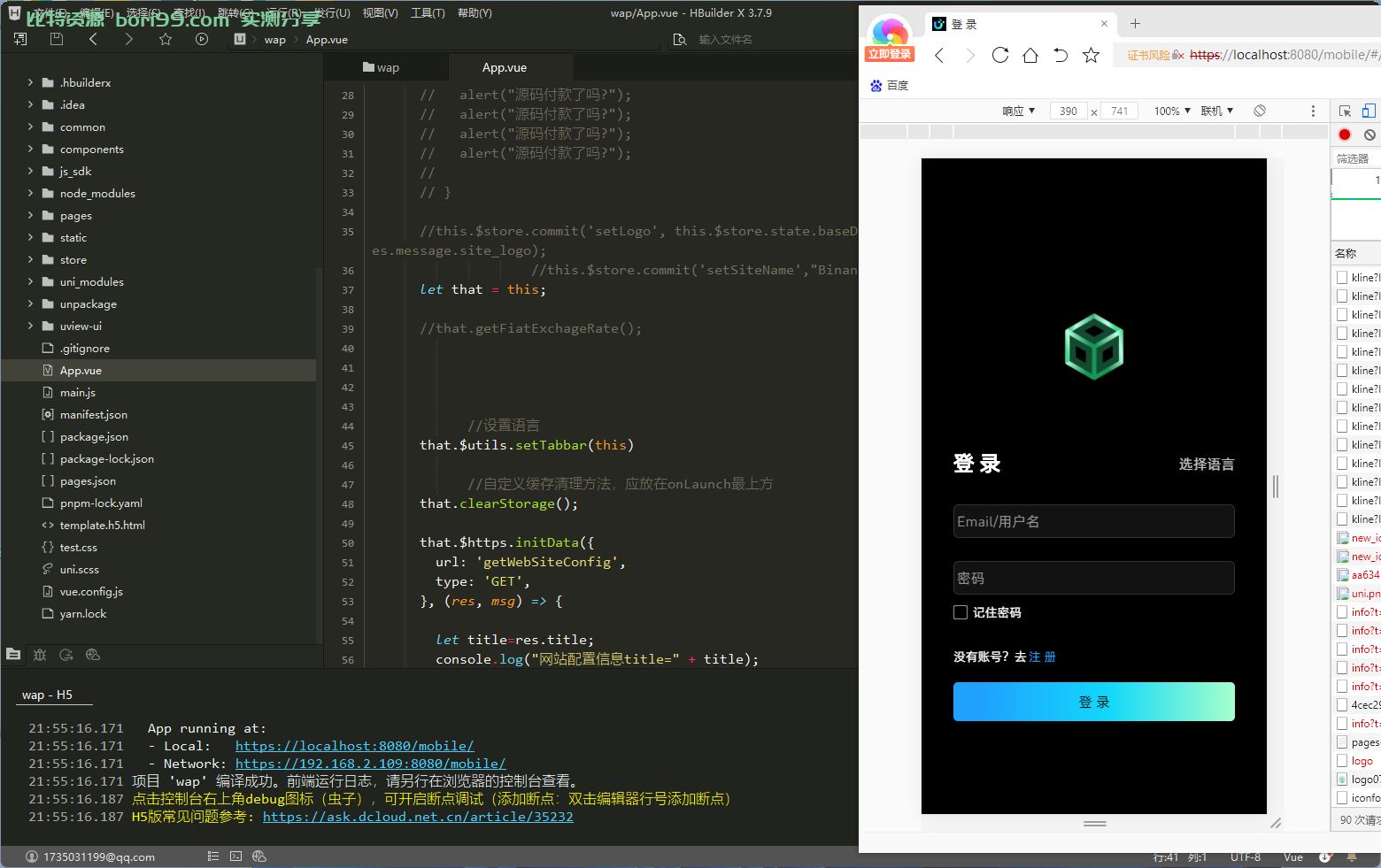1381x868 pixels.
Task: Click the star bookmark icon in HBuilder toolbar
Action: click(x=166, y=39)
